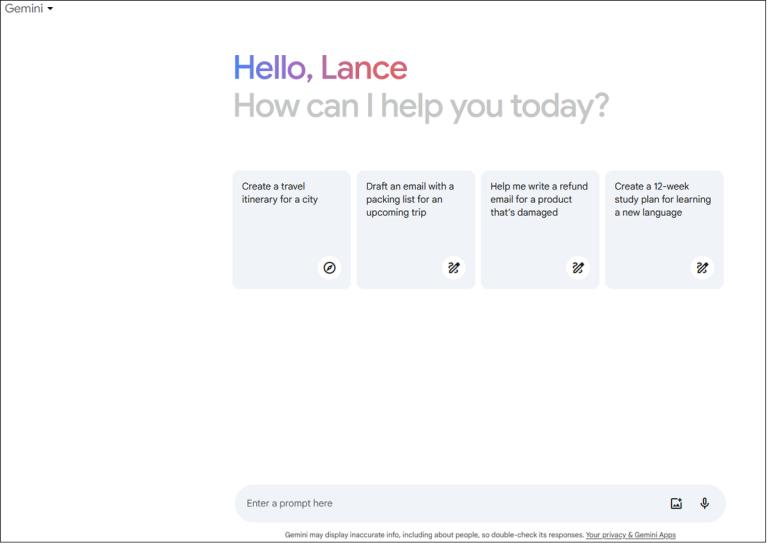Click 'How can I help you today?' heading
Viewport: 768px width, 545px height.
tap(421, 106)
